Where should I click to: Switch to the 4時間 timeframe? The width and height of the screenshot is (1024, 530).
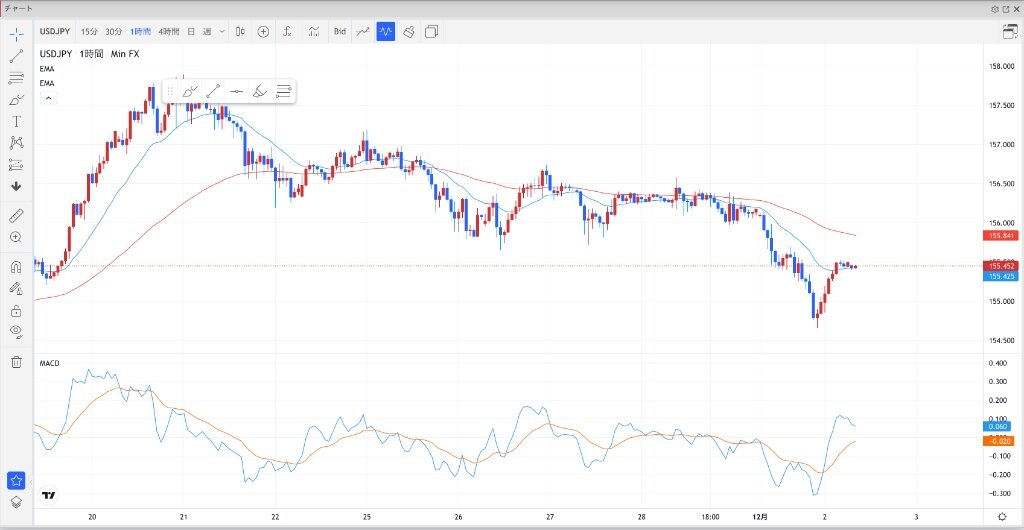[x=168, y=32]
